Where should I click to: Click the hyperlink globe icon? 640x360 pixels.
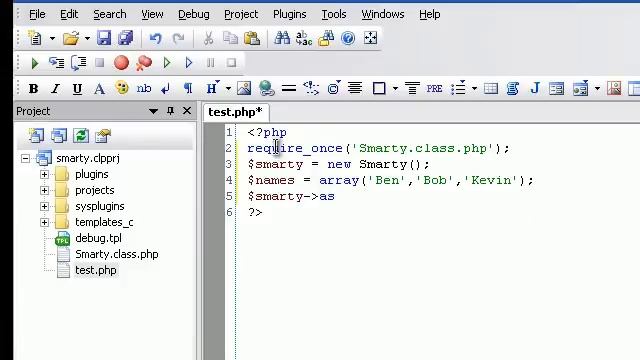(x=266, y=88)
